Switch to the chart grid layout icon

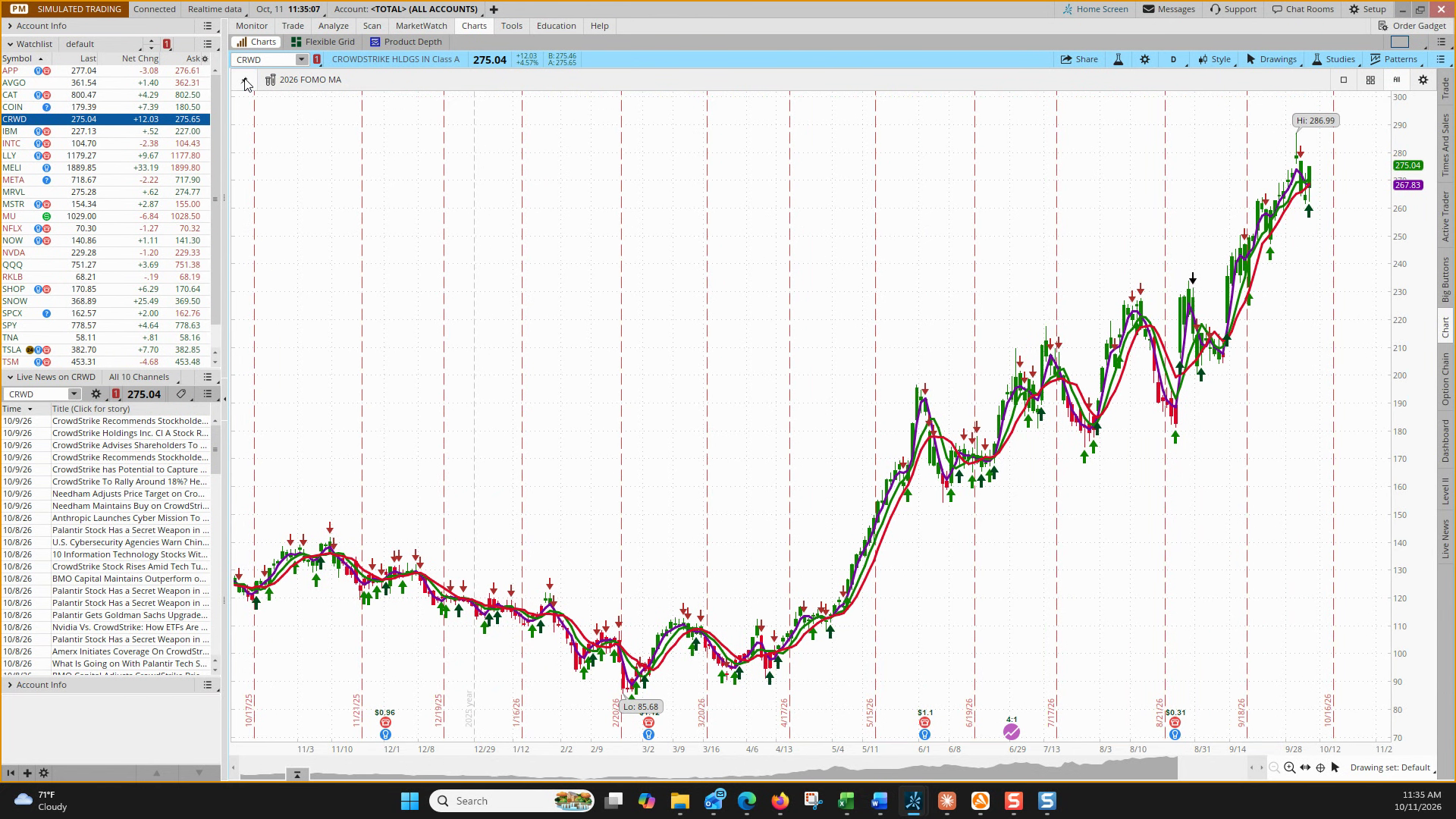click(1370, 80)
